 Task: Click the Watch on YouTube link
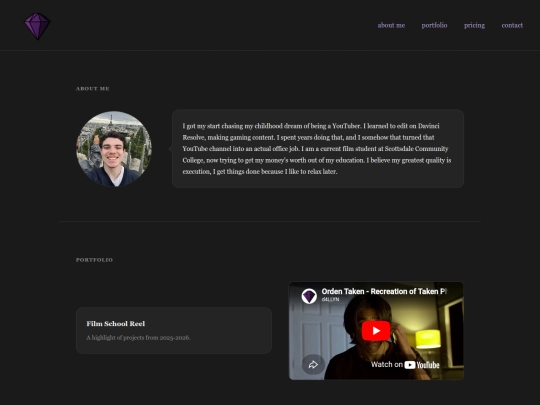point(405,365)
